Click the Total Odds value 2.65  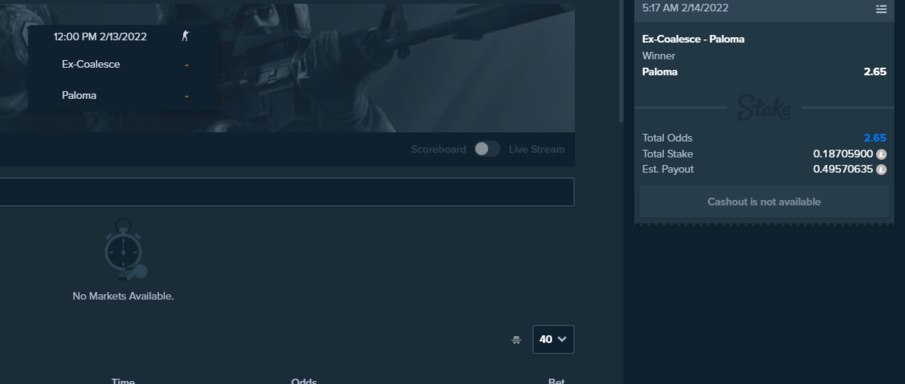pos(875,138)
